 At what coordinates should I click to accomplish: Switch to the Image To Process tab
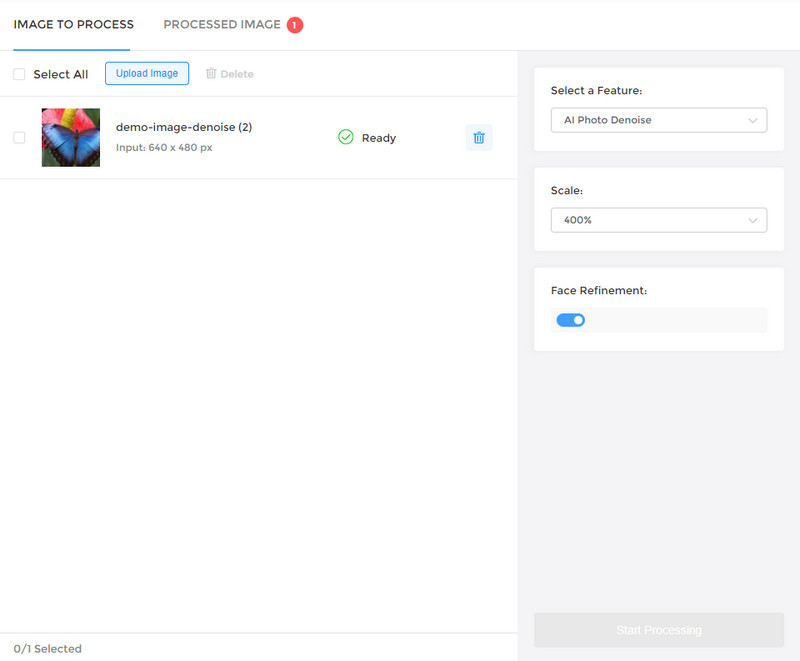[x=73, y=24]
